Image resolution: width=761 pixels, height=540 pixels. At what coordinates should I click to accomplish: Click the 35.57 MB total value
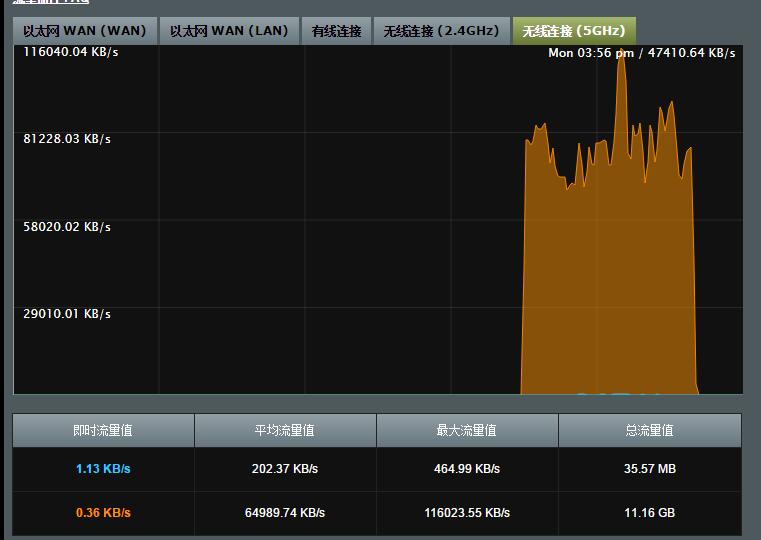[649, 469]
